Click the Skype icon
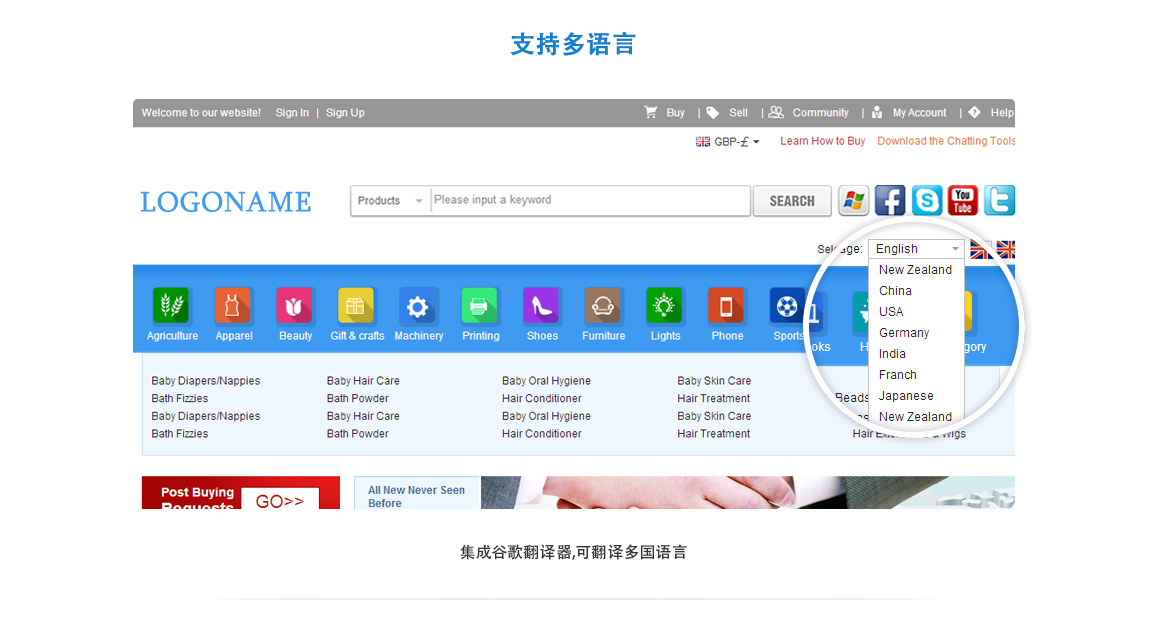This screenshot has width=1150, height=630. 927,200
